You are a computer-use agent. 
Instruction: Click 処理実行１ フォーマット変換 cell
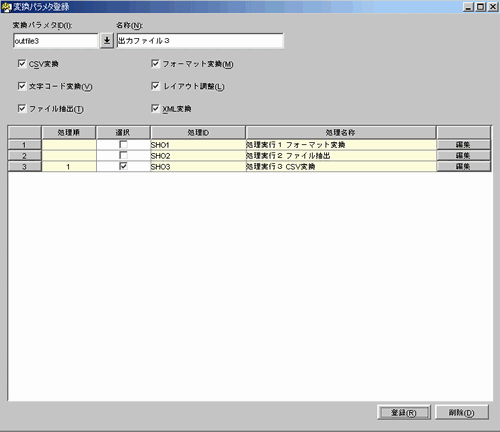tap(341, 145)
